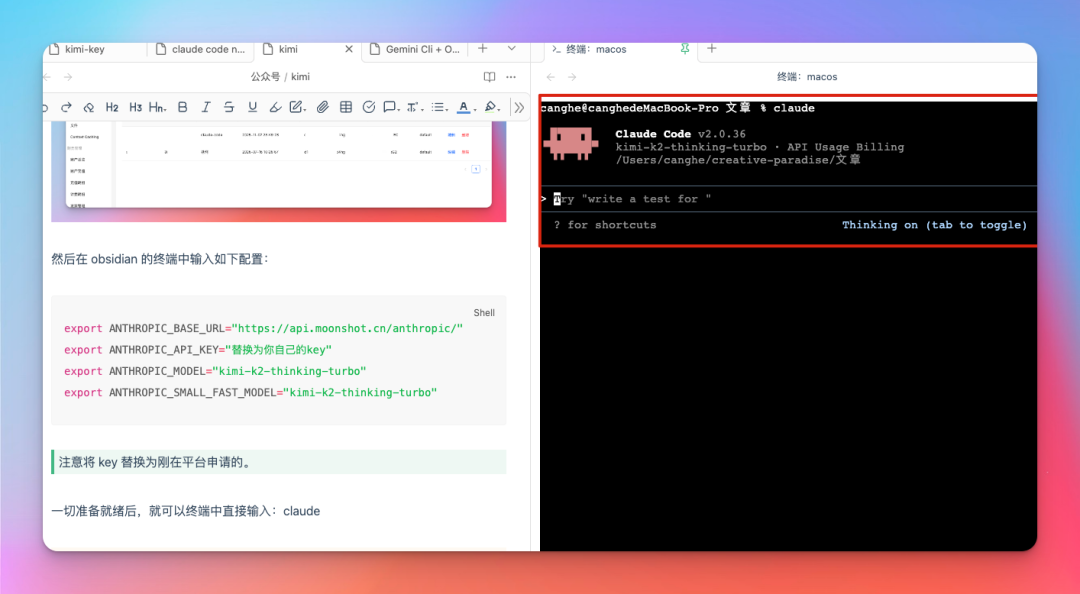Clear formatting with the eraser icon

coord(89,107)
